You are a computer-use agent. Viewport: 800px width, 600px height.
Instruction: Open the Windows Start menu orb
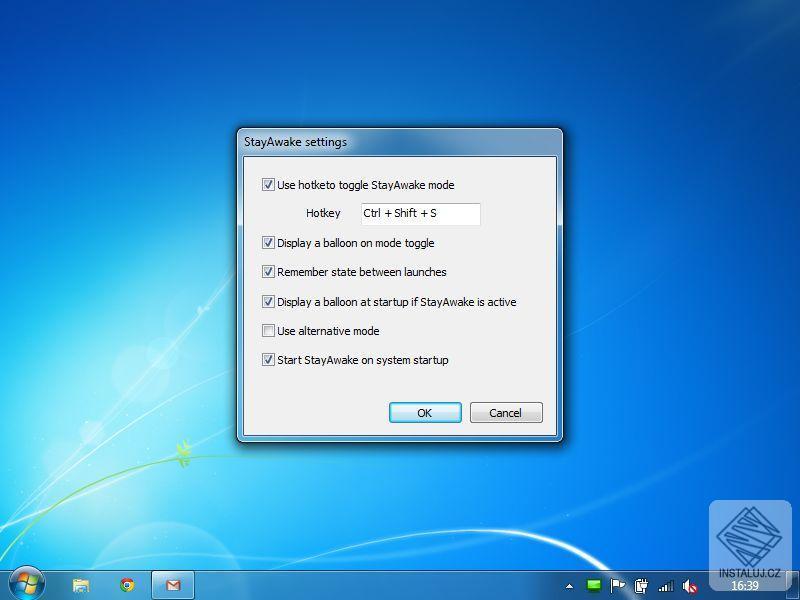click(27, 584)
